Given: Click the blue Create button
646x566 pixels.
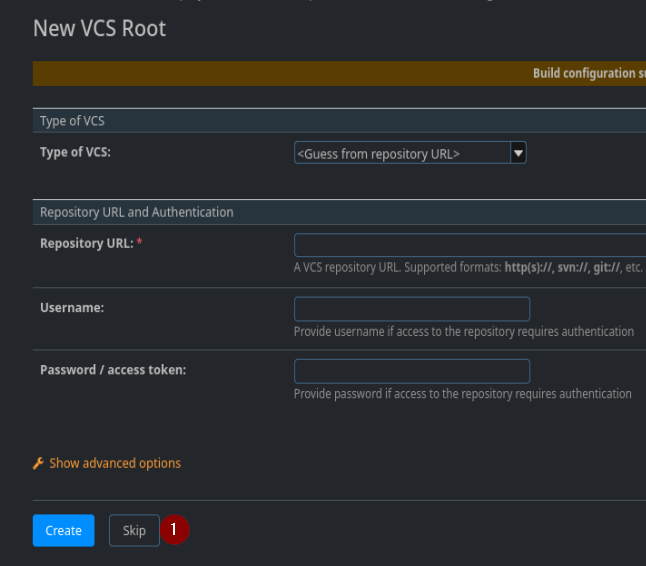Looking at the screenshot, I should click(x=63, y=530).
